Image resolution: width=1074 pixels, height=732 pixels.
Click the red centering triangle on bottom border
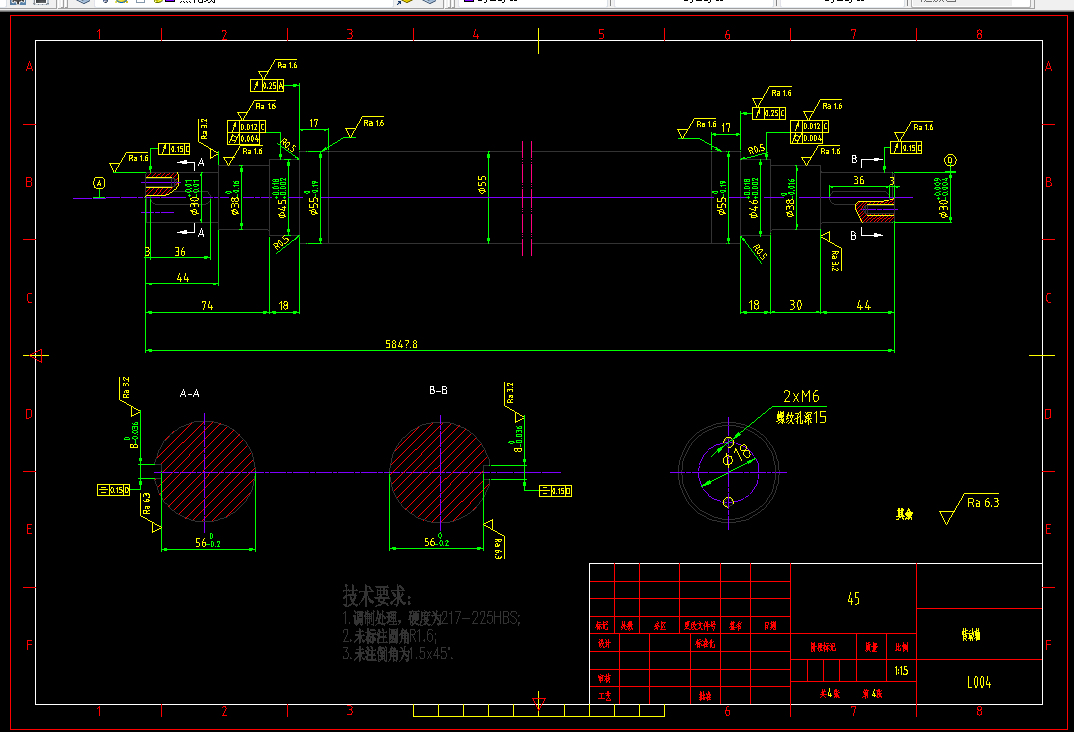click(539, 703)
